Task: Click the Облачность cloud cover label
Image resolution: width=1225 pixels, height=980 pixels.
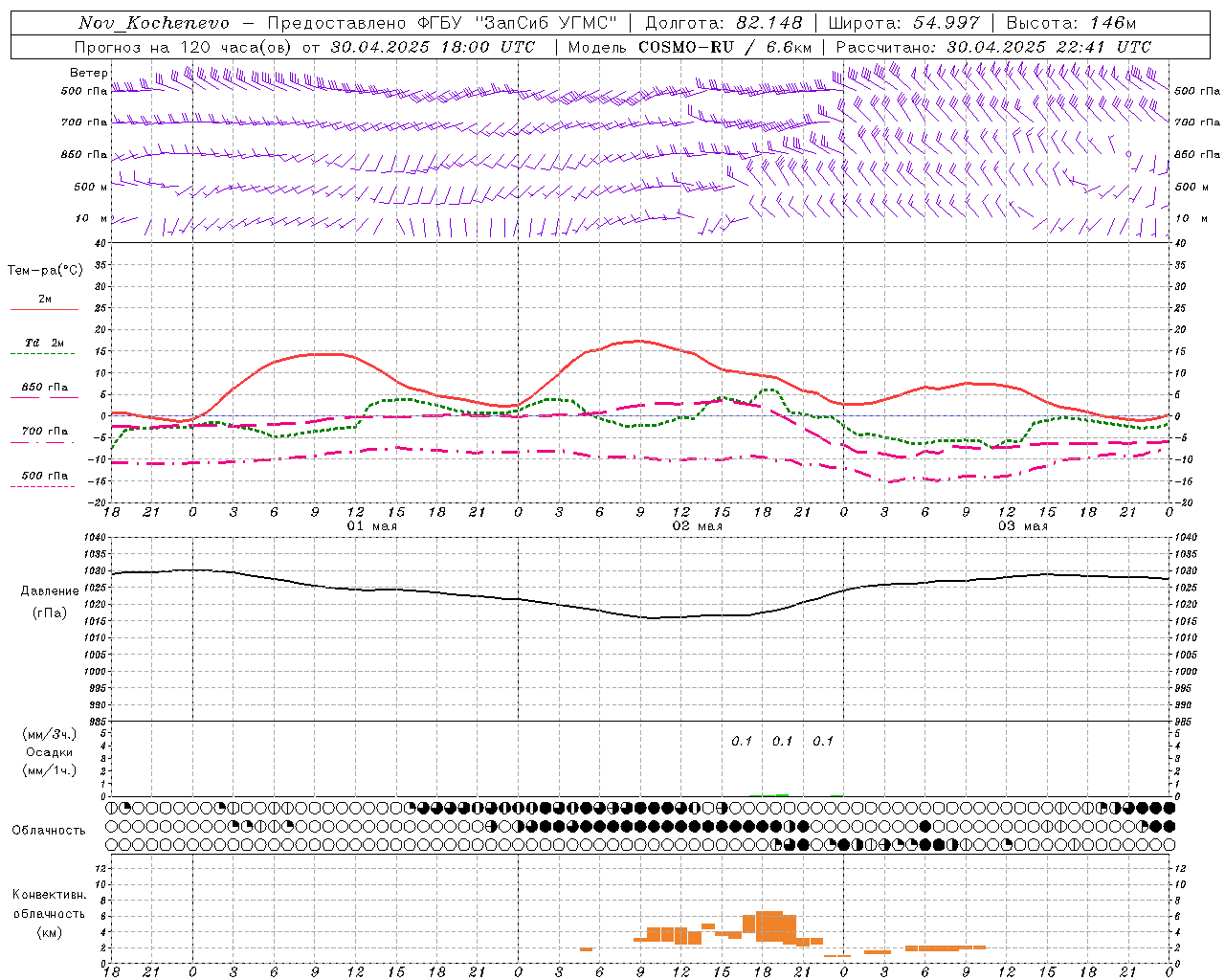Action: 49,830
